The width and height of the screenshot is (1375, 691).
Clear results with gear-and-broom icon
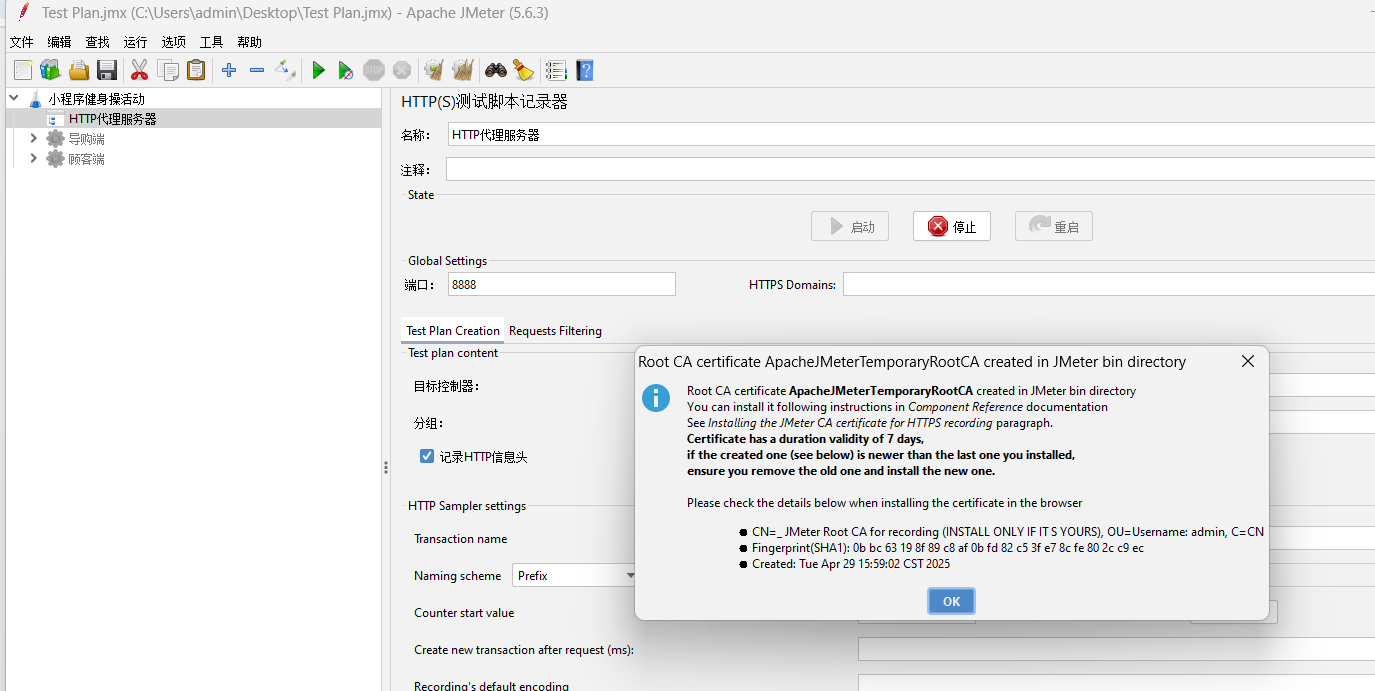(434, 70)
